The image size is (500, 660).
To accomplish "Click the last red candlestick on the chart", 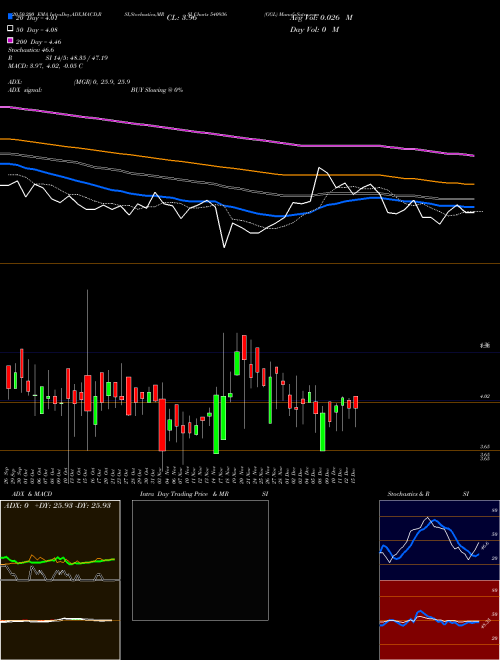I will [x=356, y=402].
